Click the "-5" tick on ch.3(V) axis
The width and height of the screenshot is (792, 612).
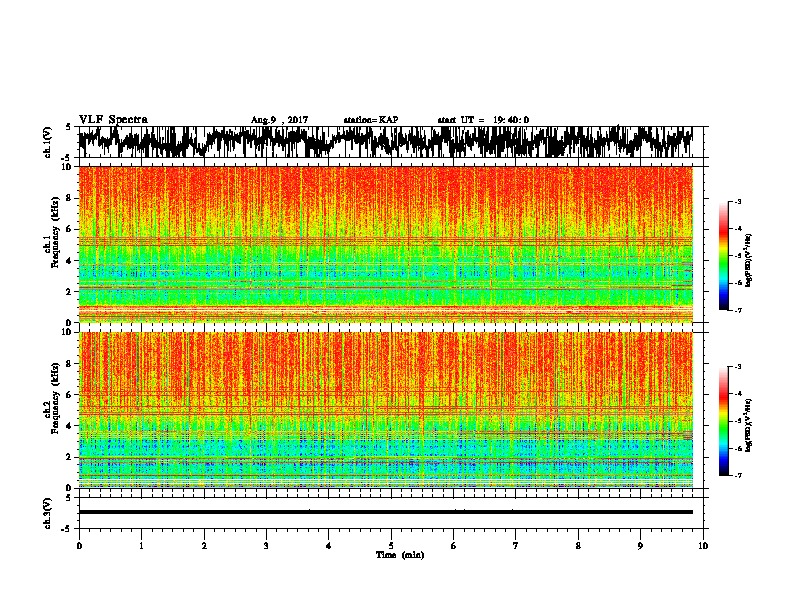coord(67,529)
